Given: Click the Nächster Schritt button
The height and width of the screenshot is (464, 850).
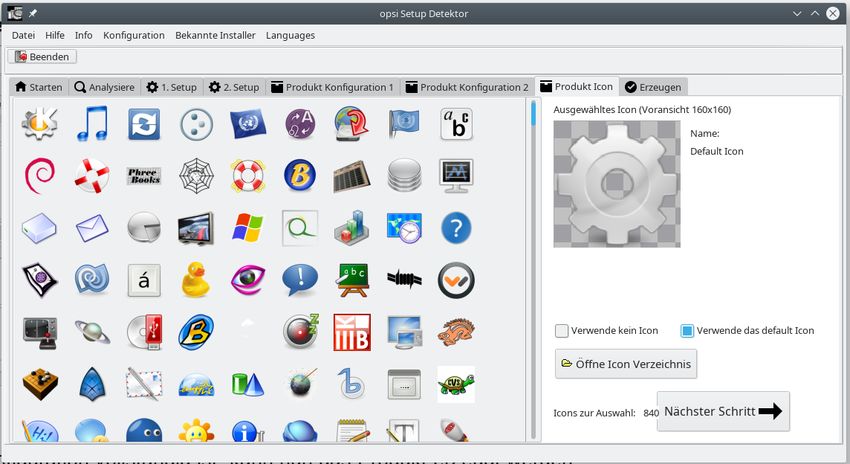Looking at the screenshot, I should coord(723,411).
